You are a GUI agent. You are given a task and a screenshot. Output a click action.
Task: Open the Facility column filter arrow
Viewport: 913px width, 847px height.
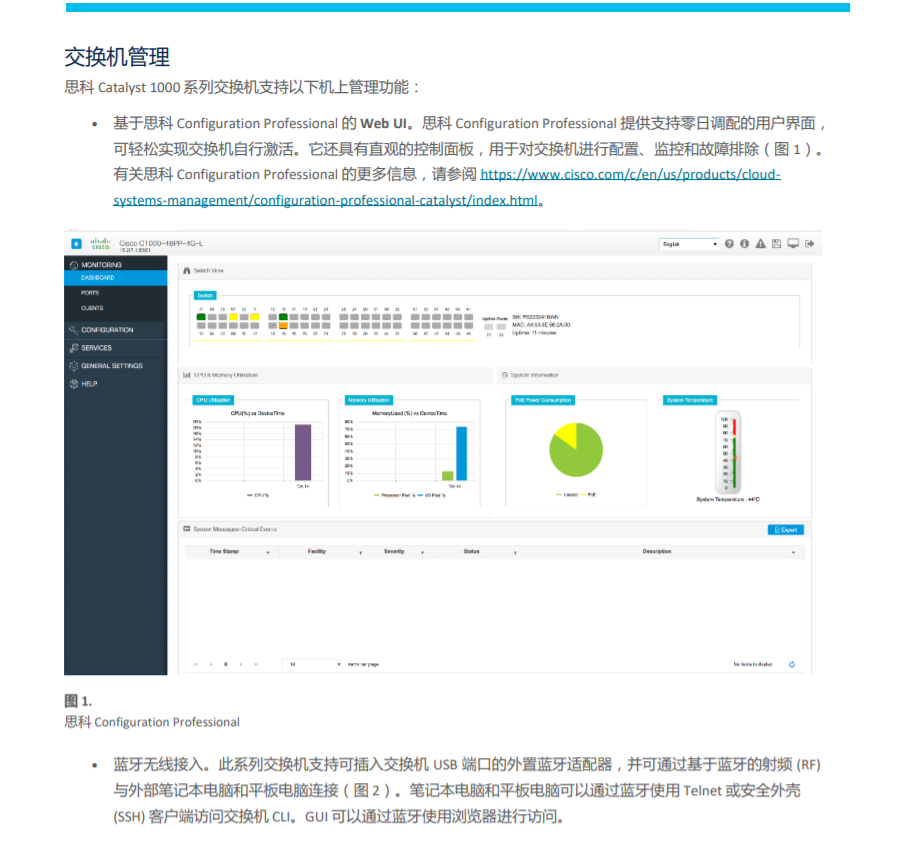[x=360, y=552]
